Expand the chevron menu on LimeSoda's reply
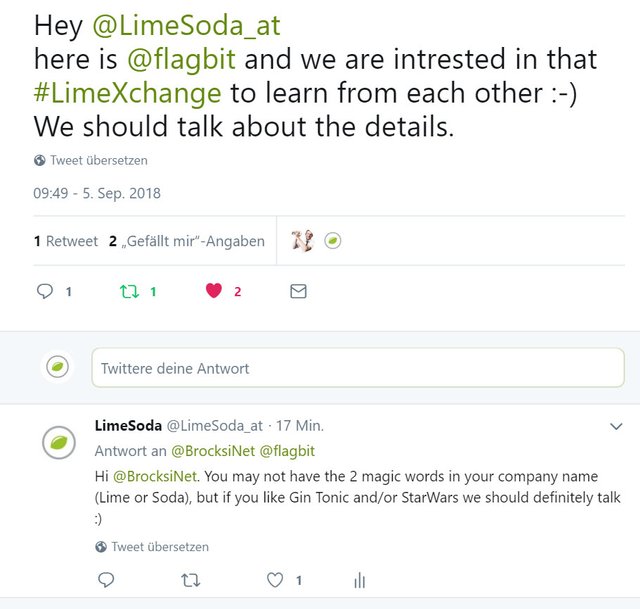 click(616, 427)
